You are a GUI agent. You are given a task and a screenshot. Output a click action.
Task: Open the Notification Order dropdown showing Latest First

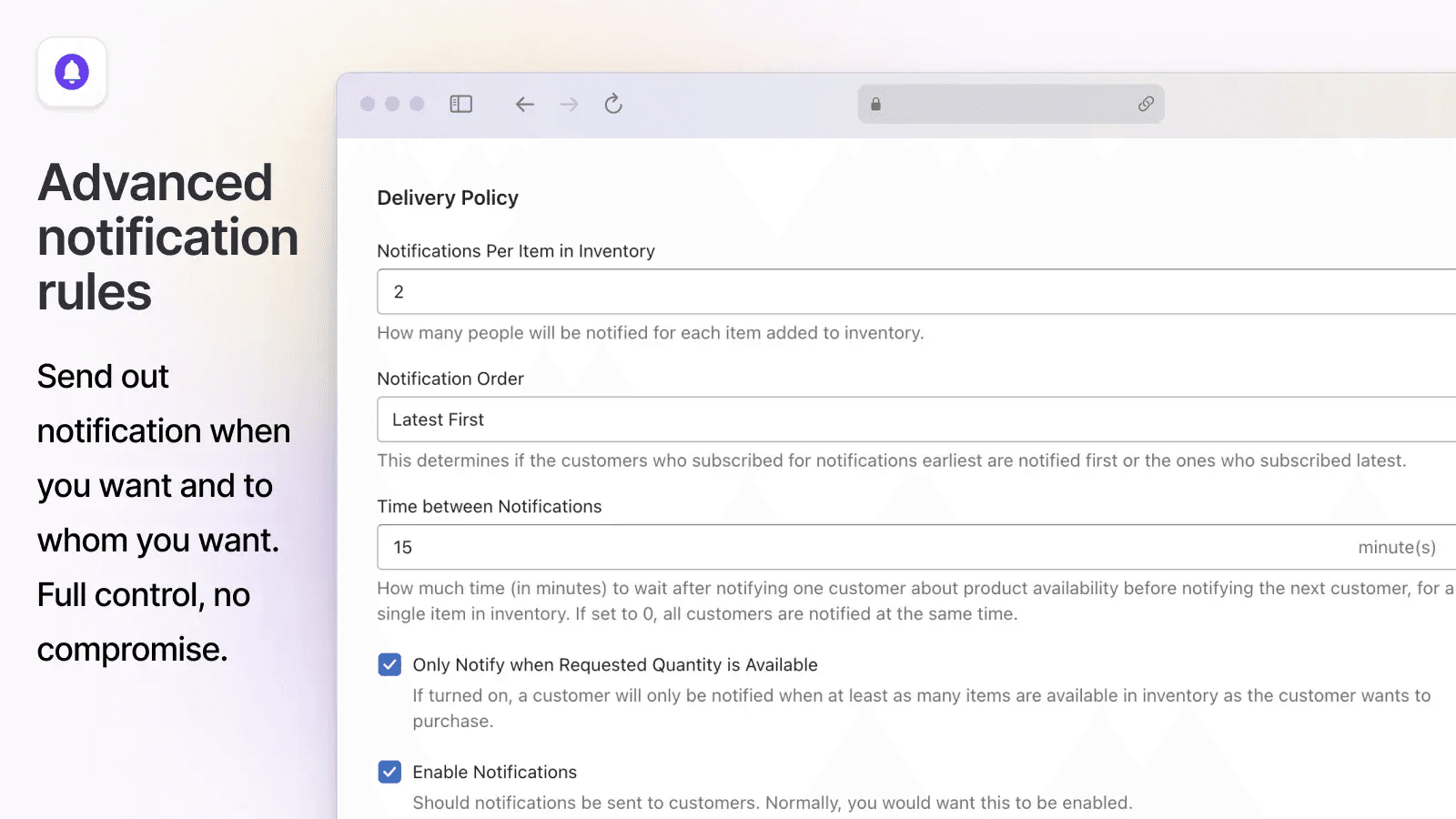[910, 420]
